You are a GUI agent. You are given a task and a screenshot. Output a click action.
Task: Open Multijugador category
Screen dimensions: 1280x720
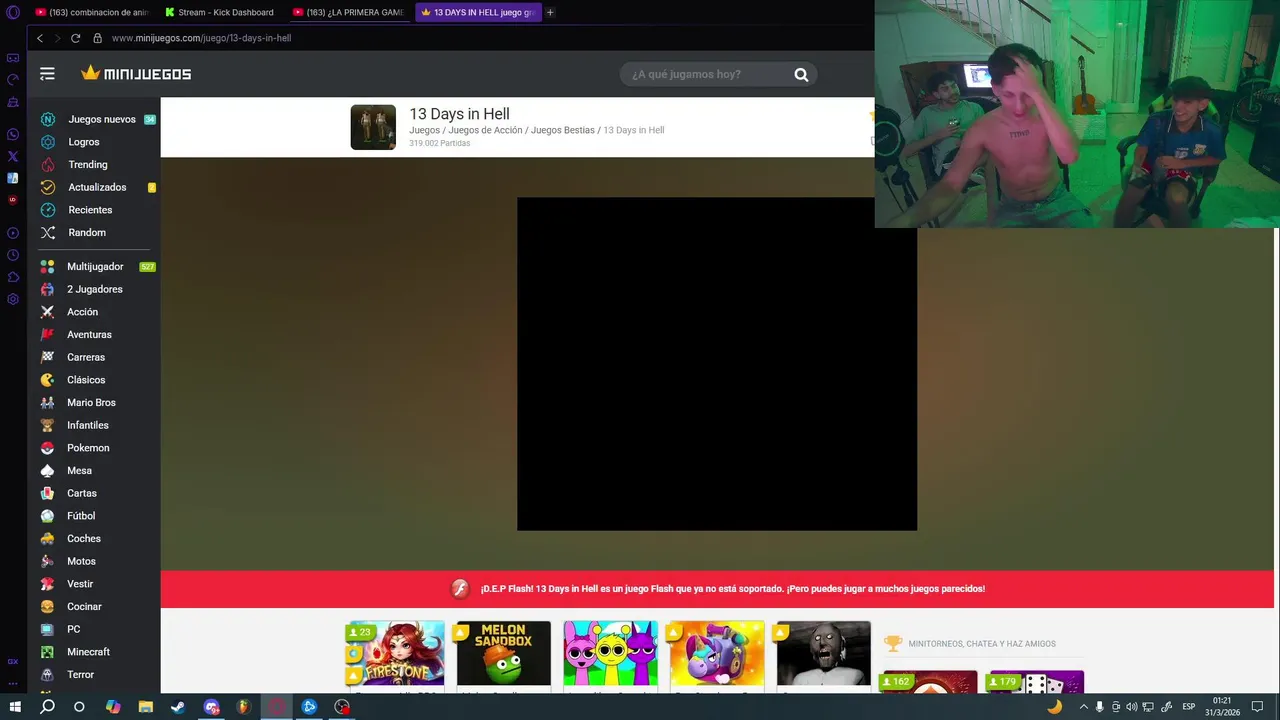point(95,267)
